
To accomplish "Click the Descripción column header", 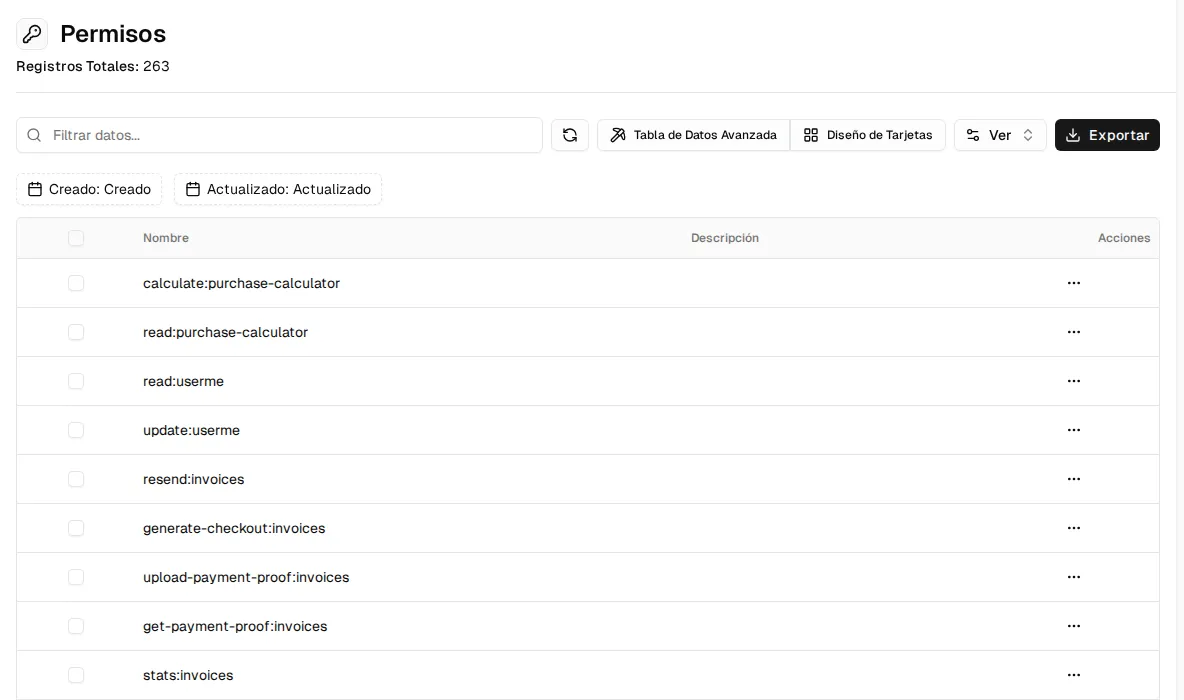I will click(725, 238).
